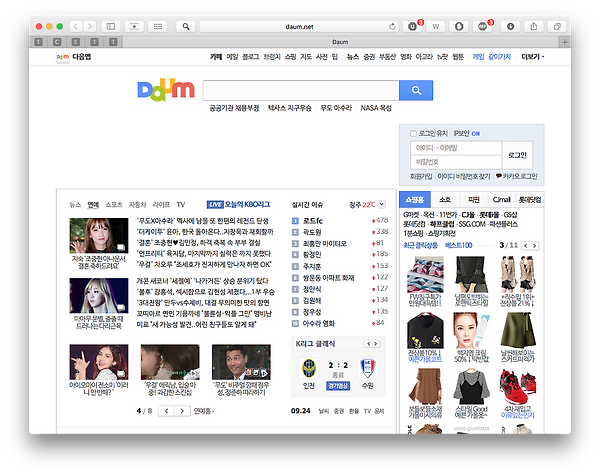The height and width of the screenshot is (475, 600).
Task: Click the issue keyword 쌍문동 아파트 화재
Action: pyautogui.click(x=328, y=278)
